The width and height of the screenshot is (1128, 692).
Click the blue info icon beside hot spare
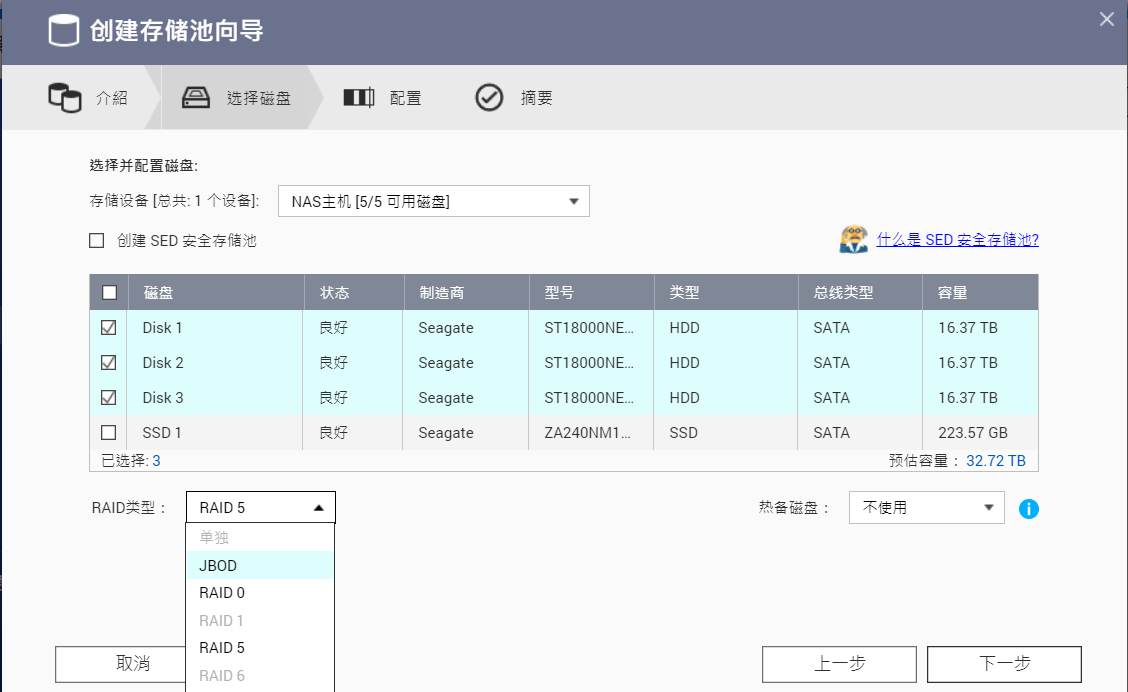(1028, 509)
